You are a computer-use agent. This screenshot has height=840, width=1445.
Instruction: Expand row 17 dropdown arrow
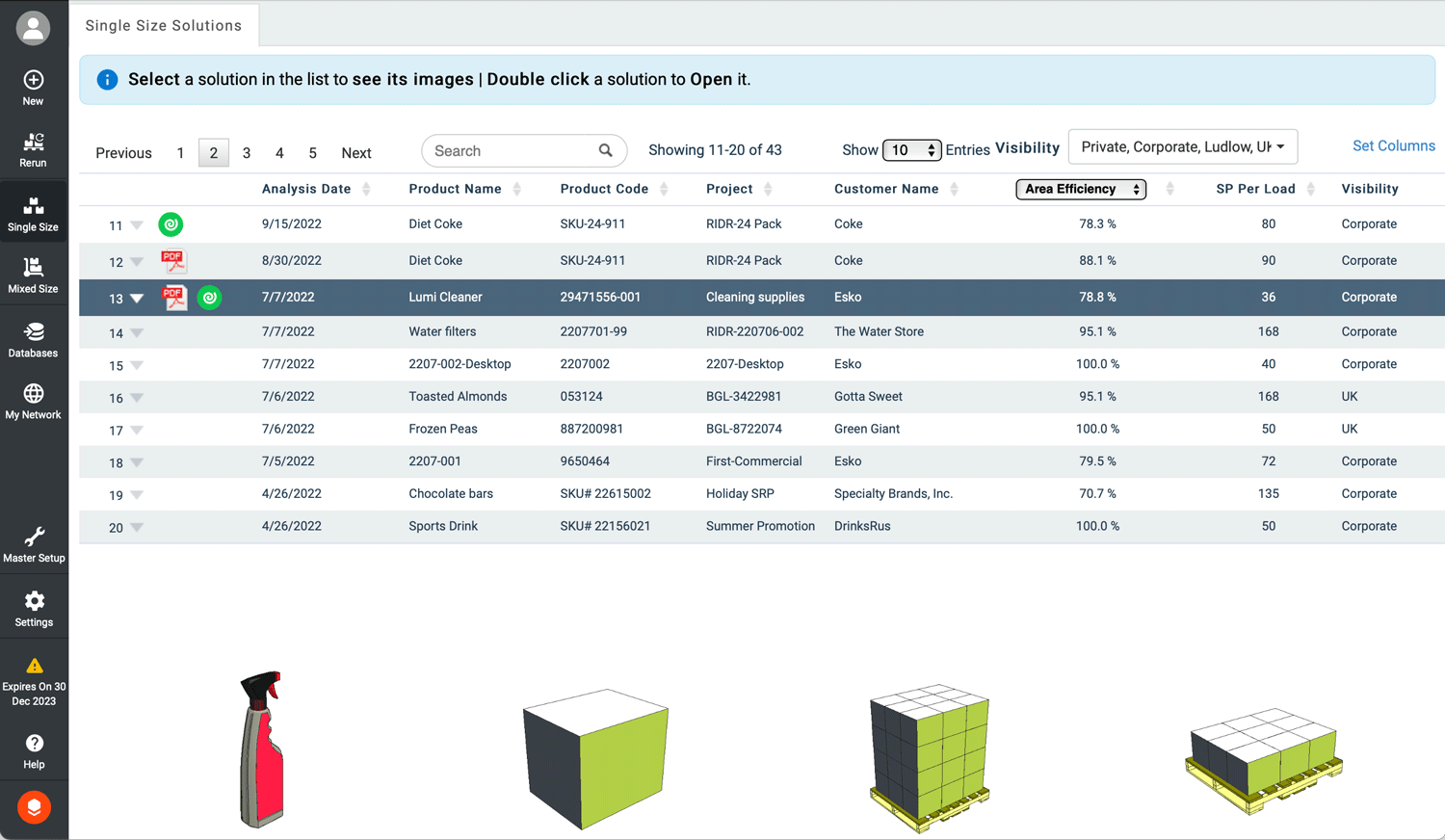(x=137, y=431)
